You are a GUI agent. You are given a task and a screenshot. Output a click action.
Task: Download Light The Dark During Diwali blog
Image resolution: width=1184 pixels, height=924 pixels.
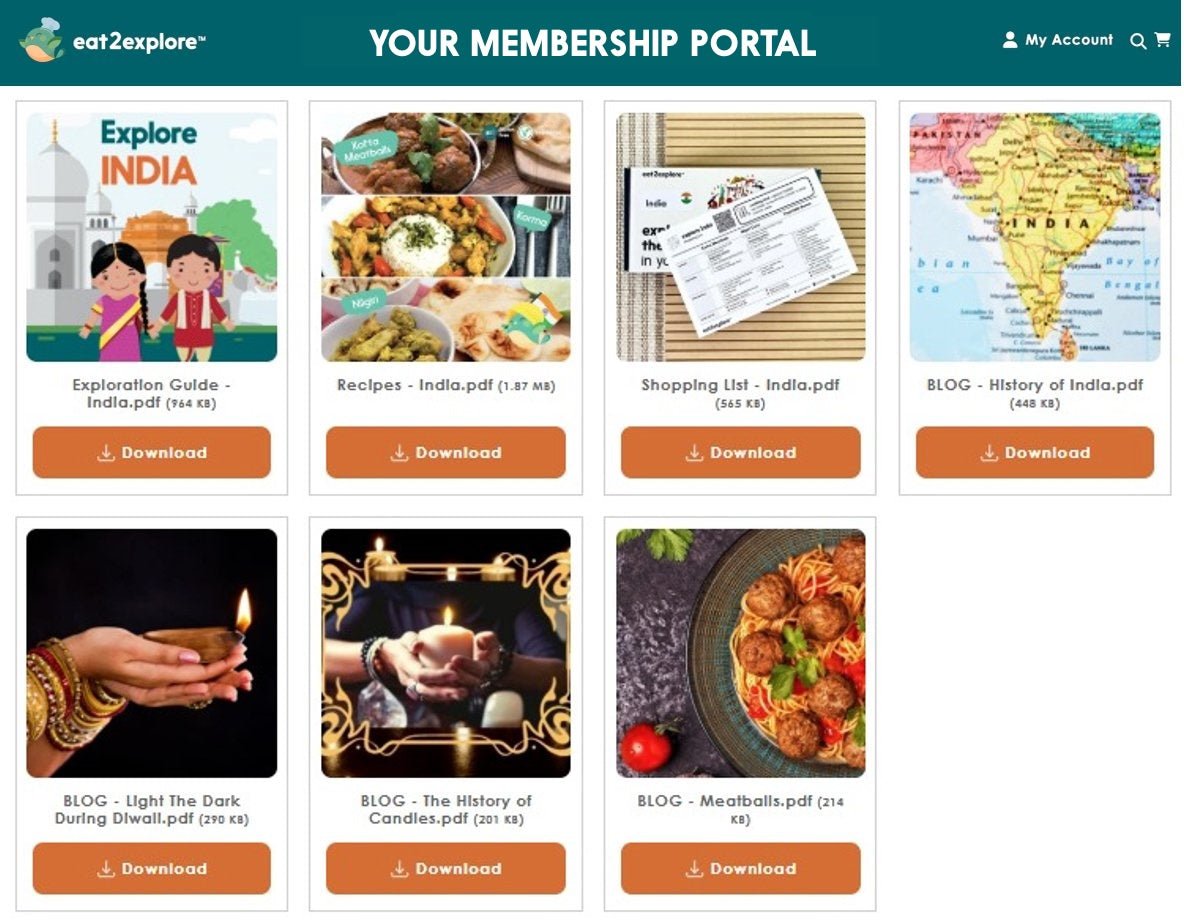[152, 868]
